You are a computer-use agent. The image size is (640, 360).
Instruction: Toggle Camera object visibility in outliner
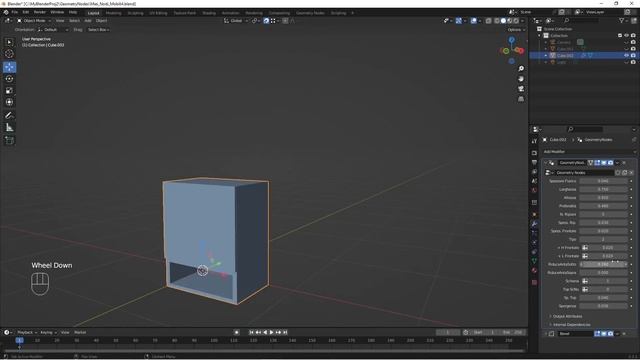pos(626,42)
